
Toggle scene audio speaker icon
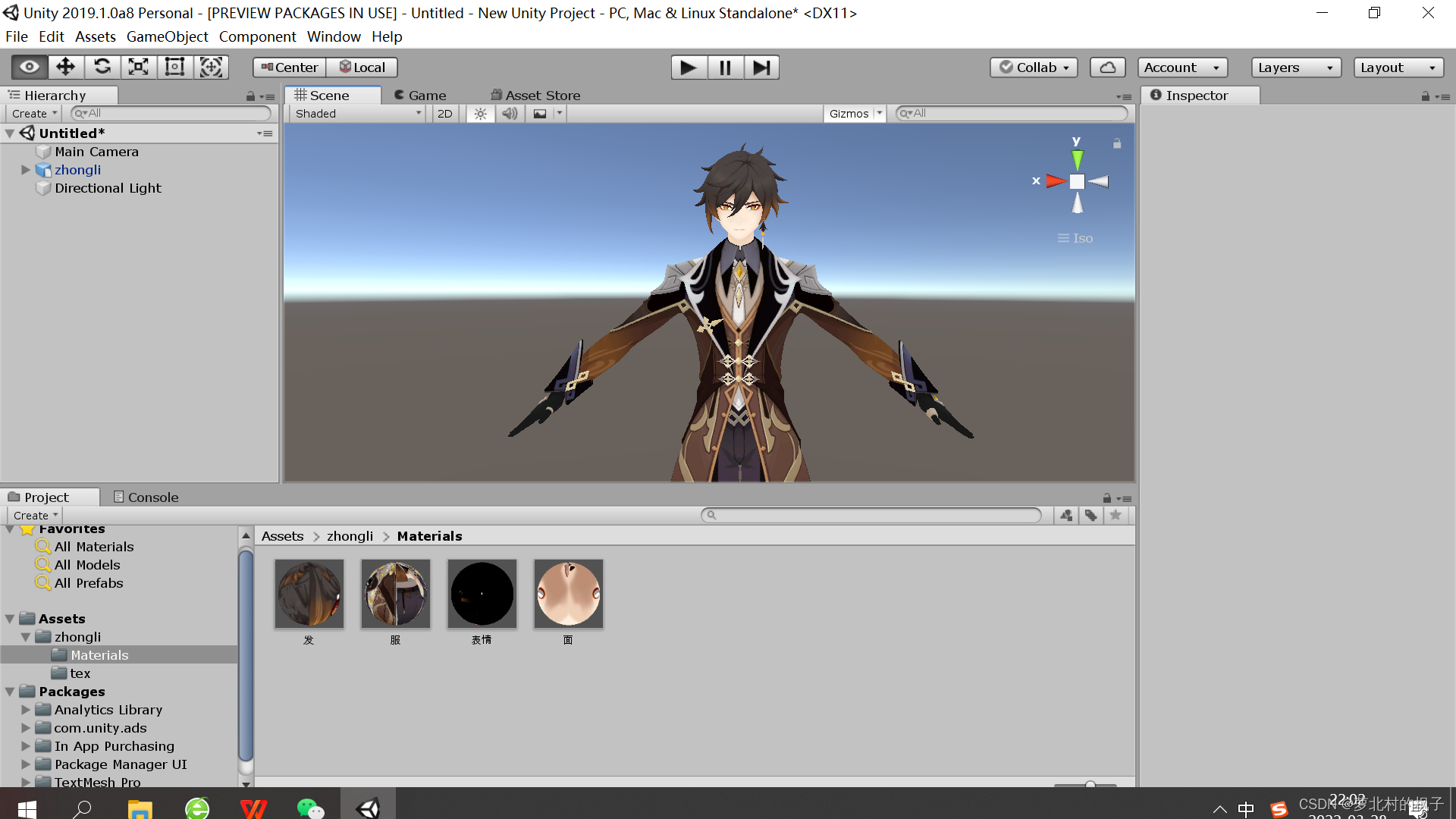[510, 114]
